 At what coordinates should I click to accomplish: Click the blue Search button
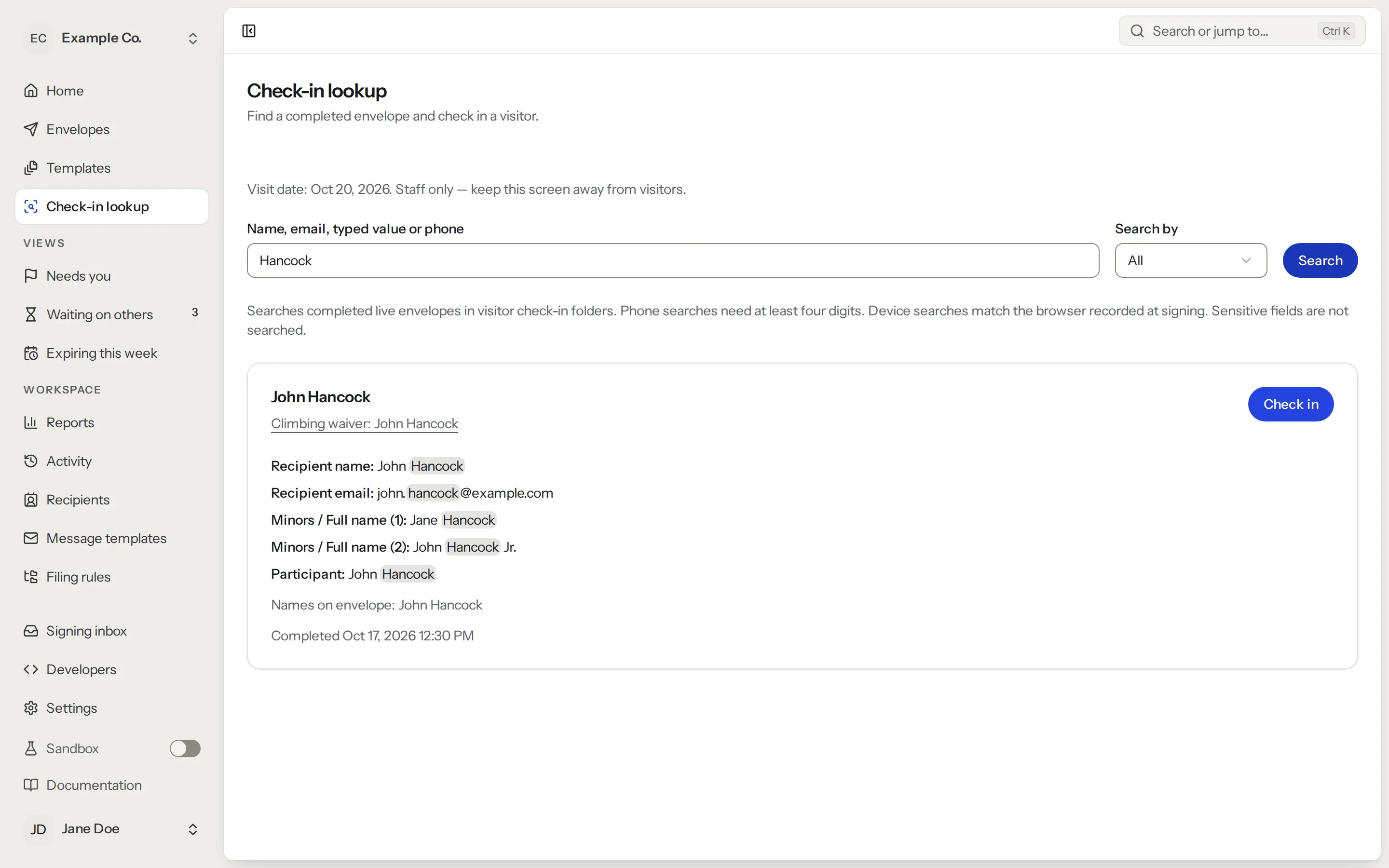[x=1320, y=260]
